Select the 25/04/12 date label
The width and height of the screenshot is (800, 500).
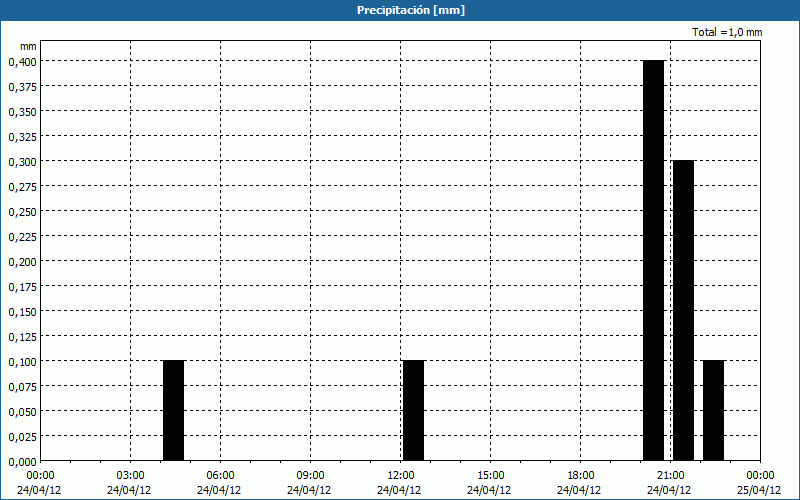pyautogui.click(x=760, y=490)
